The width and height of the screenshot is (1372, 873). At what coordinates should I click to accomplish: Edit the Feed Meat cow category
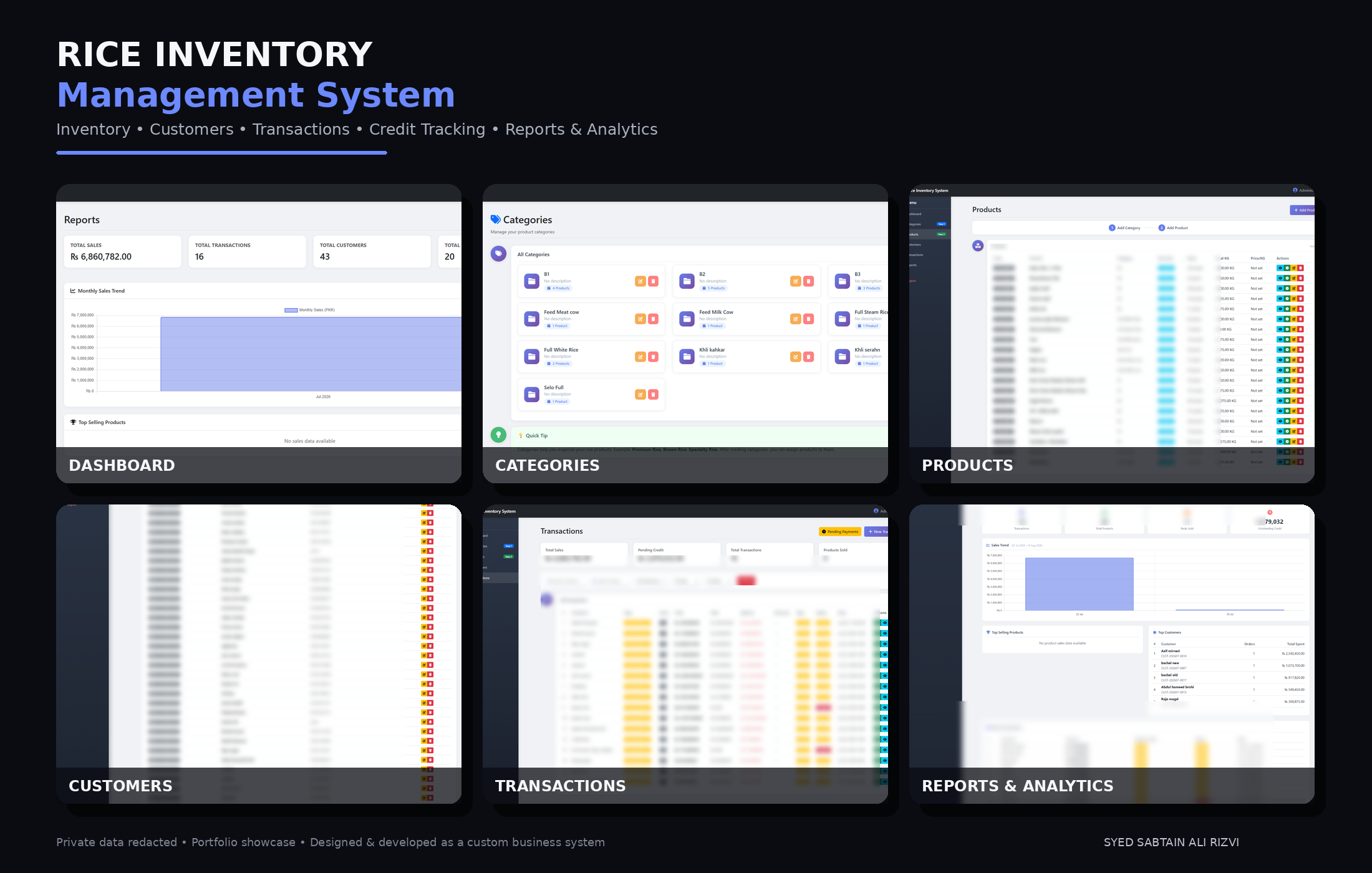[x=640, y=319]
